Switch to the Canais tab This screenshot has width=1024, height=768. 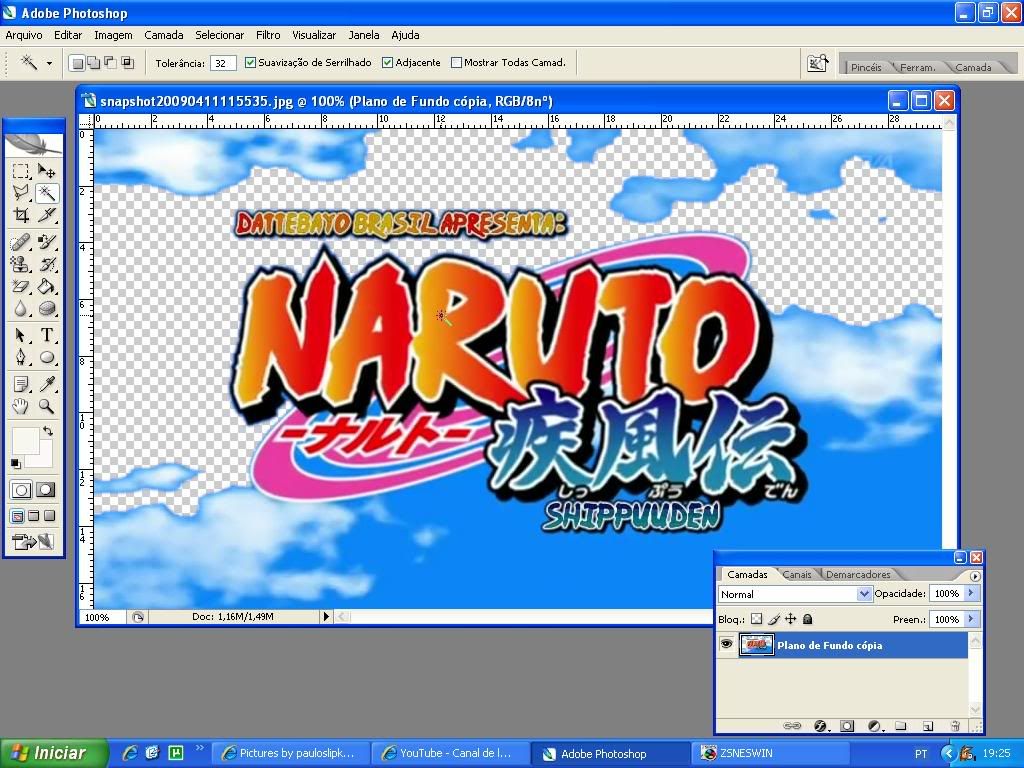pyautogui.click(x=797, y=574)
